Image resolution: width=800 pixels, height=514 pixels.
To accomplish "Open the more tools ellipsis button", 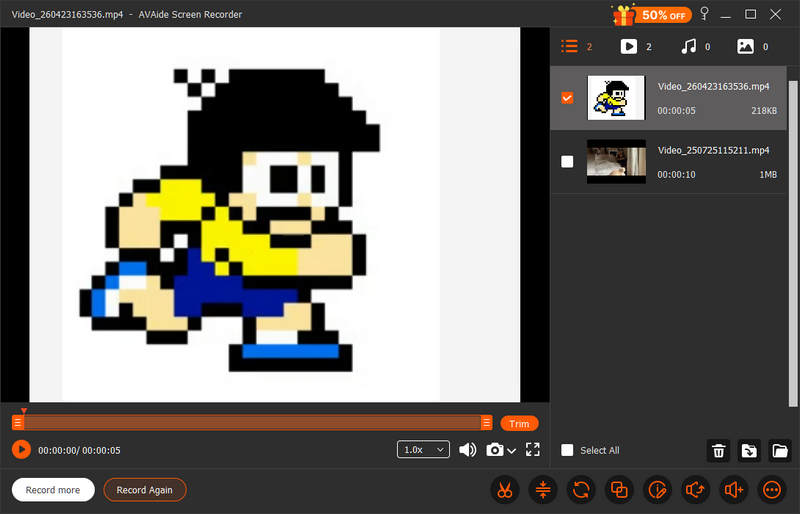I will click(771, 490).
